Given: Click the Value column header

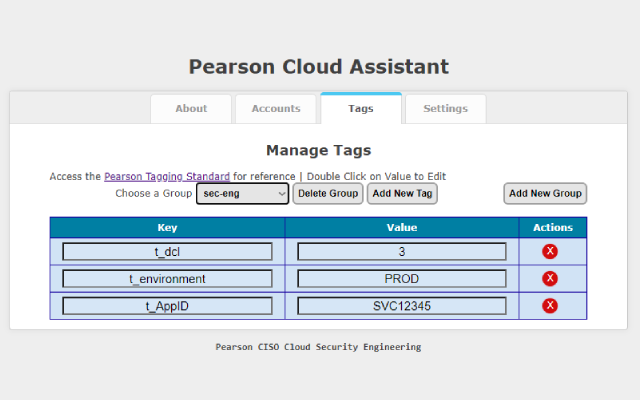Looking at the screenshot, I should (x=402, y=227).
